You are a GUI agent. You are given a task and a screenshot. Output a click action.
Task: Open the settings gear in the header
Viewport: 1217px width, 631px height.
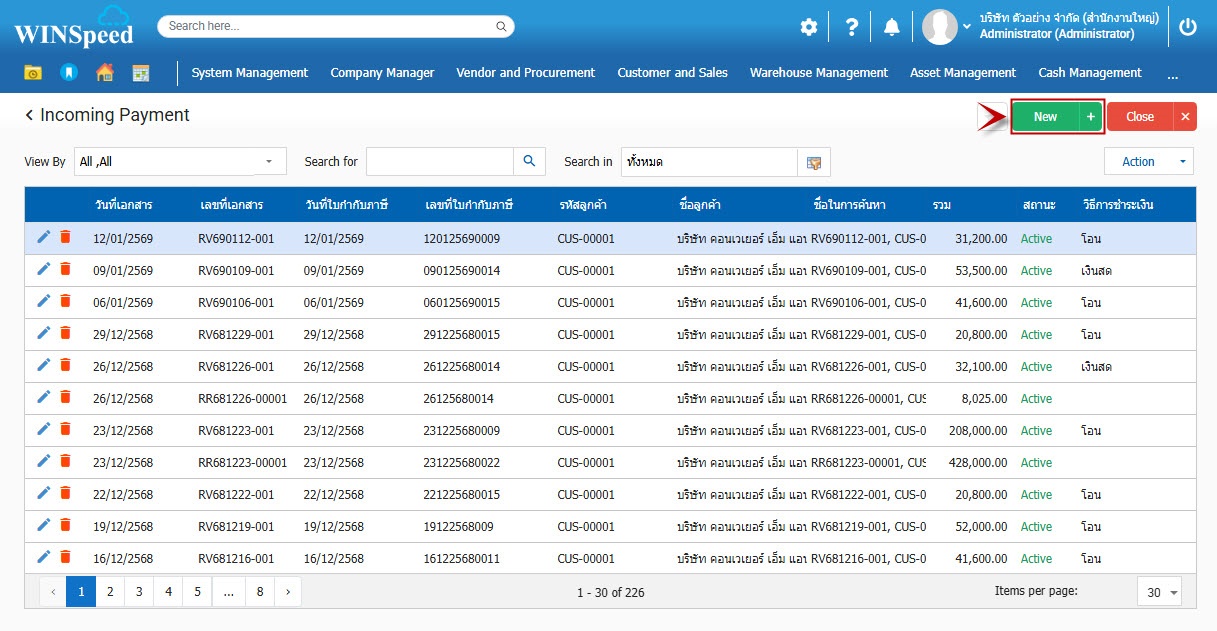click(x=808, y=27)
